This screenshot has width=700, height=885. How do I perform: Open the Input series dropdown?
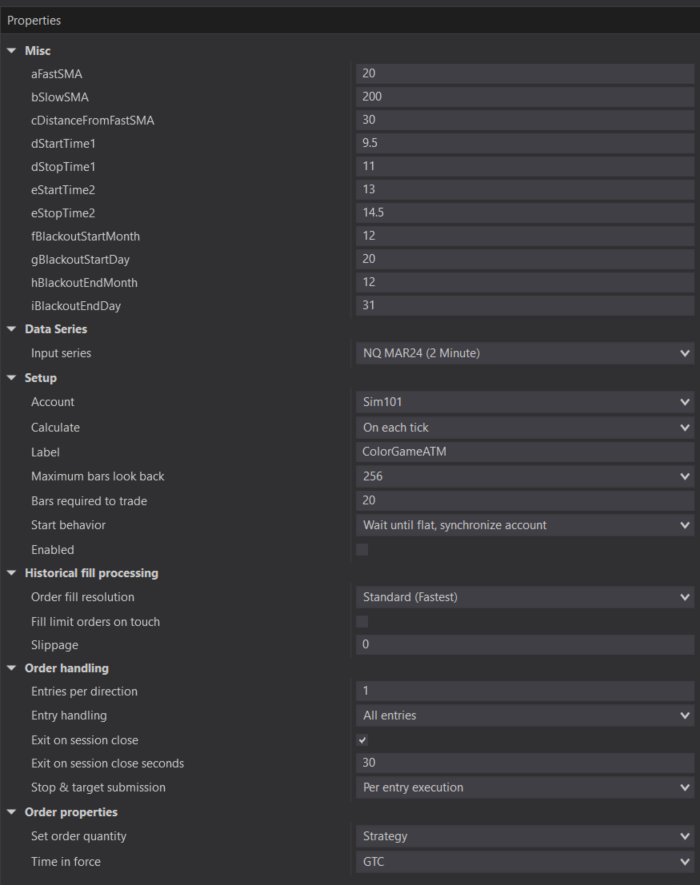524,353
